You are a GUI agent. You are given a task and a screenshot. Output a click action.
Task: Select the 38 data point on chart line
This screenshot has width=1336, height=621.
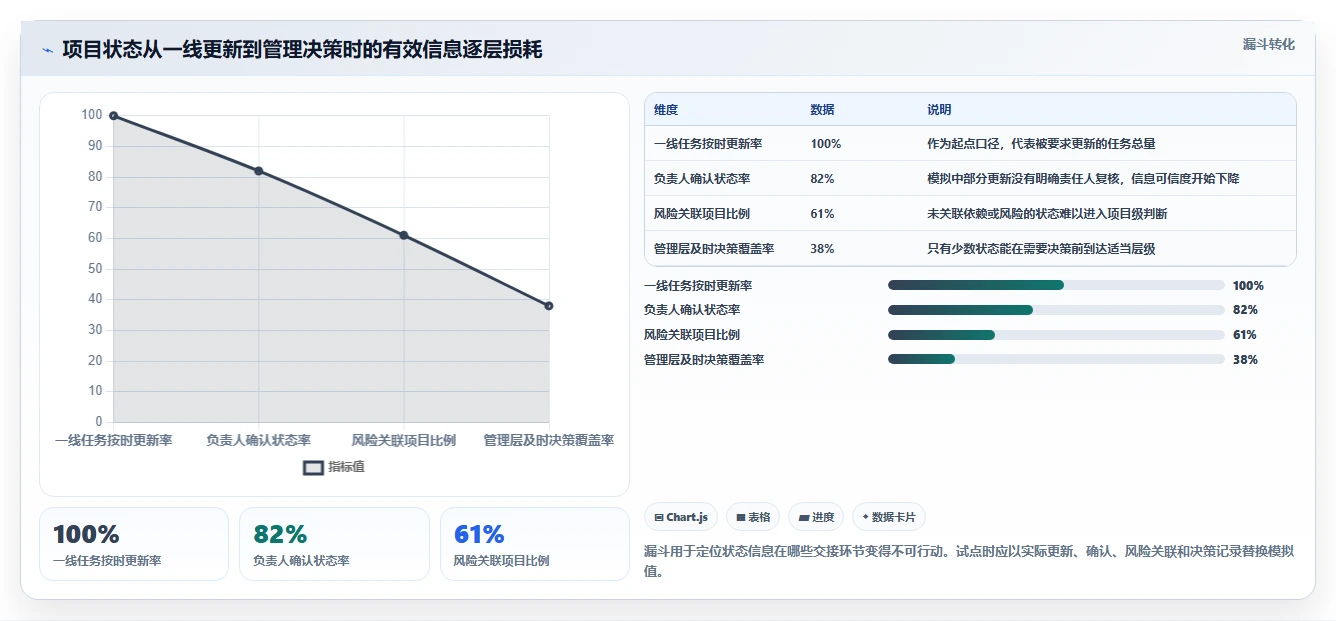(x=549, y=306)
